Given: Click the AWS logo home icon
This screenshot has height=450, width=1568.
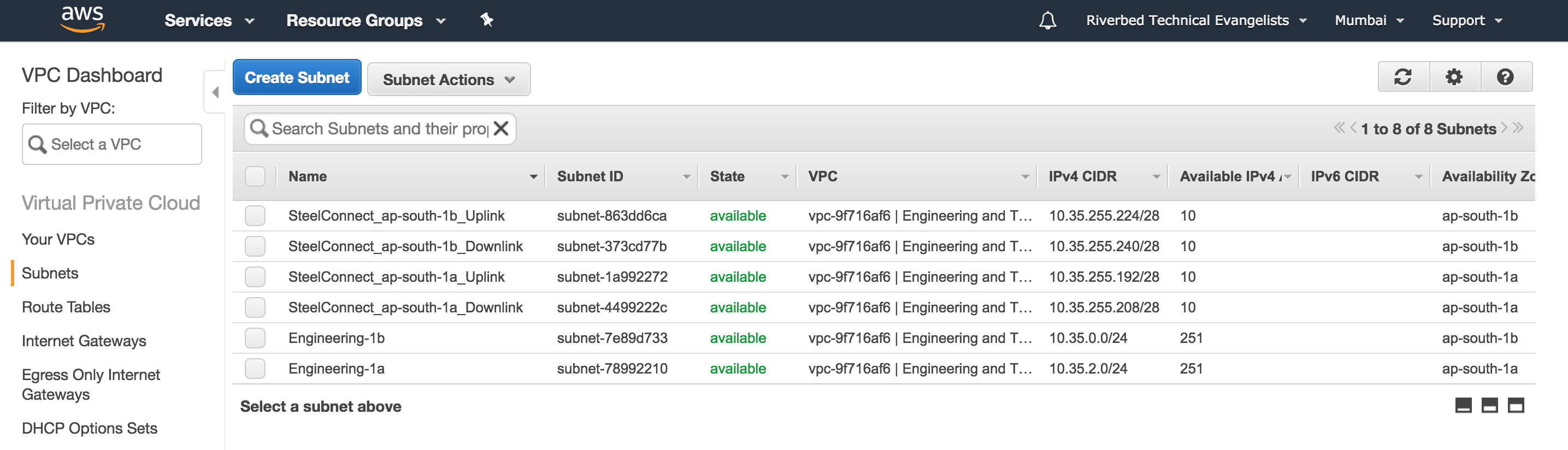Looking at the screenshot, I should (x=83, y=20).
